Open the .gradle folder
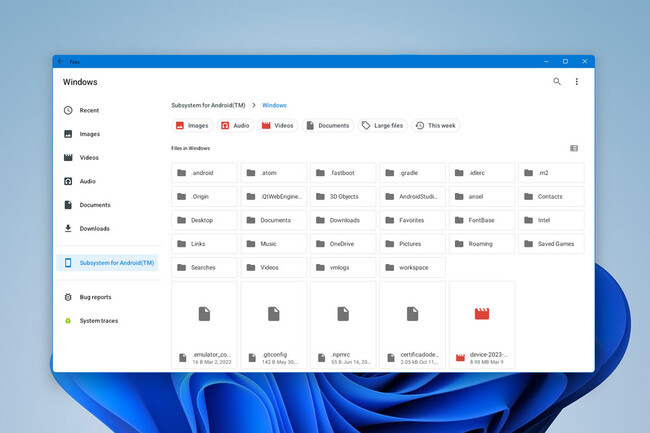Image resolution: width=650 pixels, height=433 pixels. coord(412,173)
